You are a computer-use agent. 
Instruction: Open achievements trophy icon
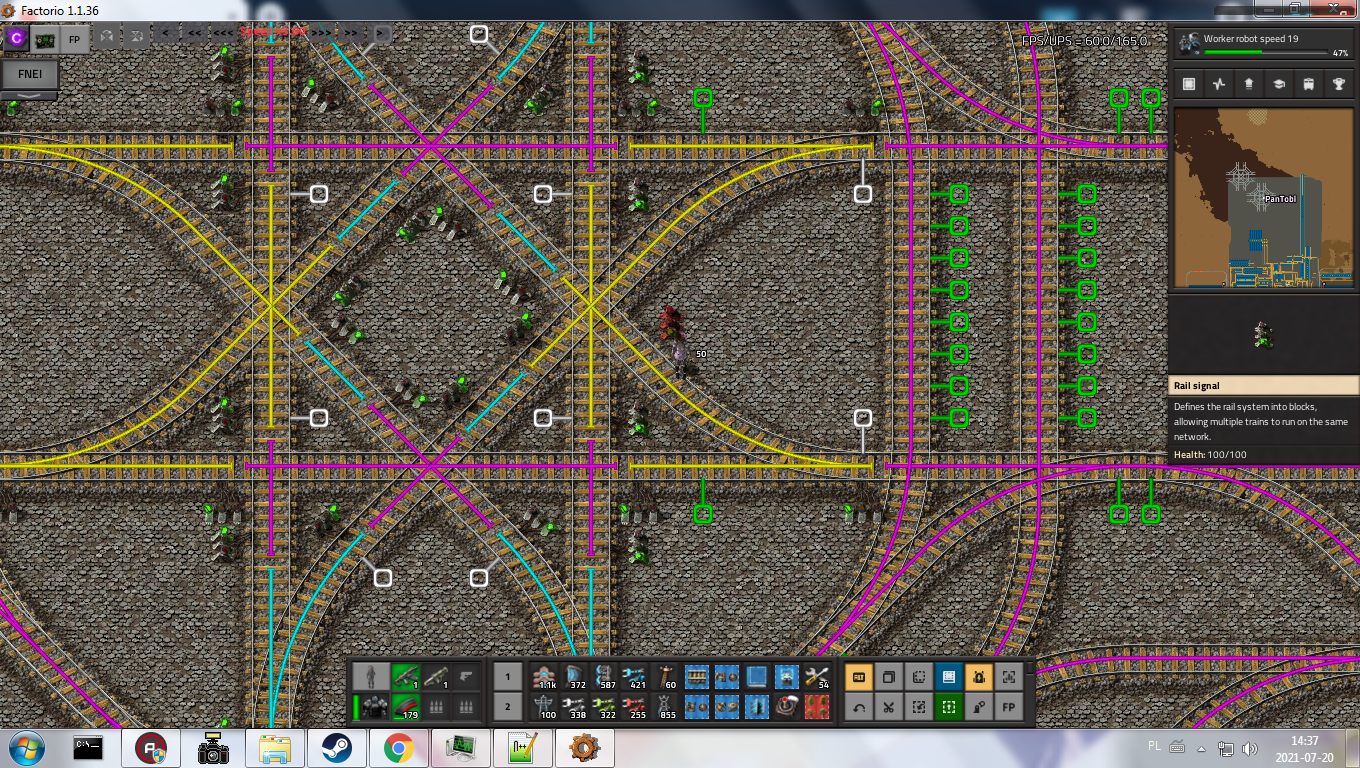click(1339, 85)
